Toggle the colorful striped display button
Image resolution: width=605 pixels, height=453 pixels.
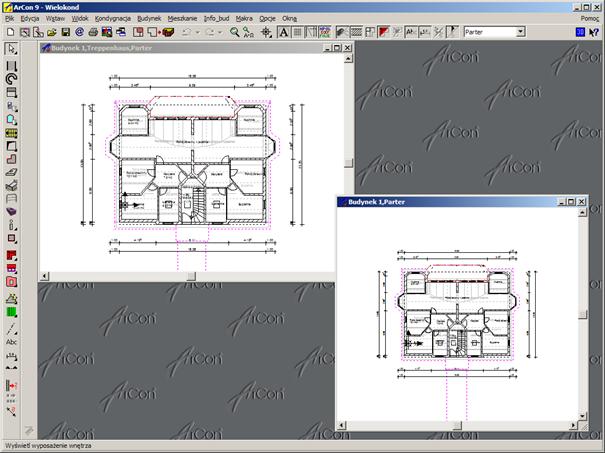(324, 32)
